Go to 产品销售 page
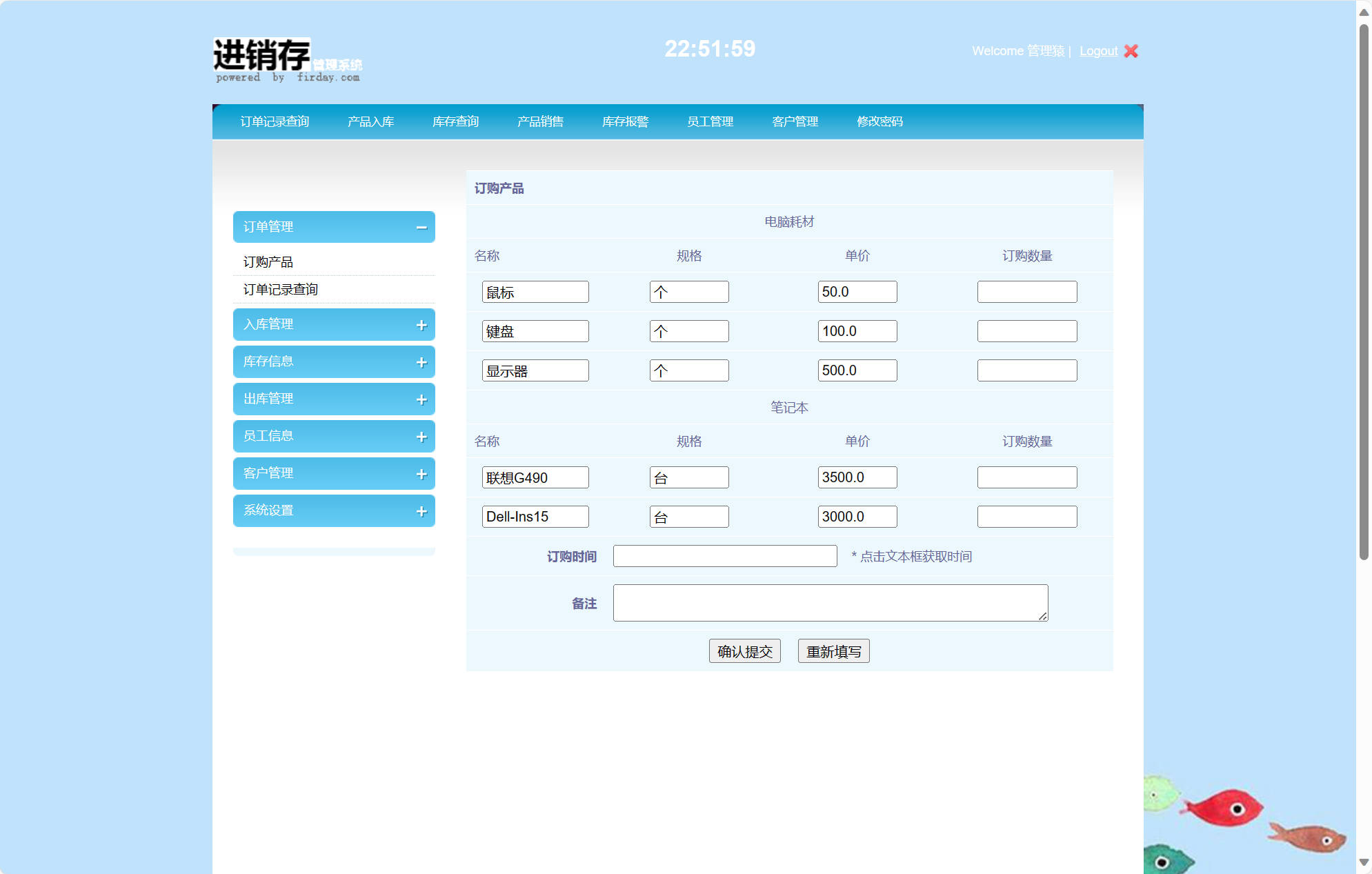Viewport: 1372px width, 874px height. 540,121
